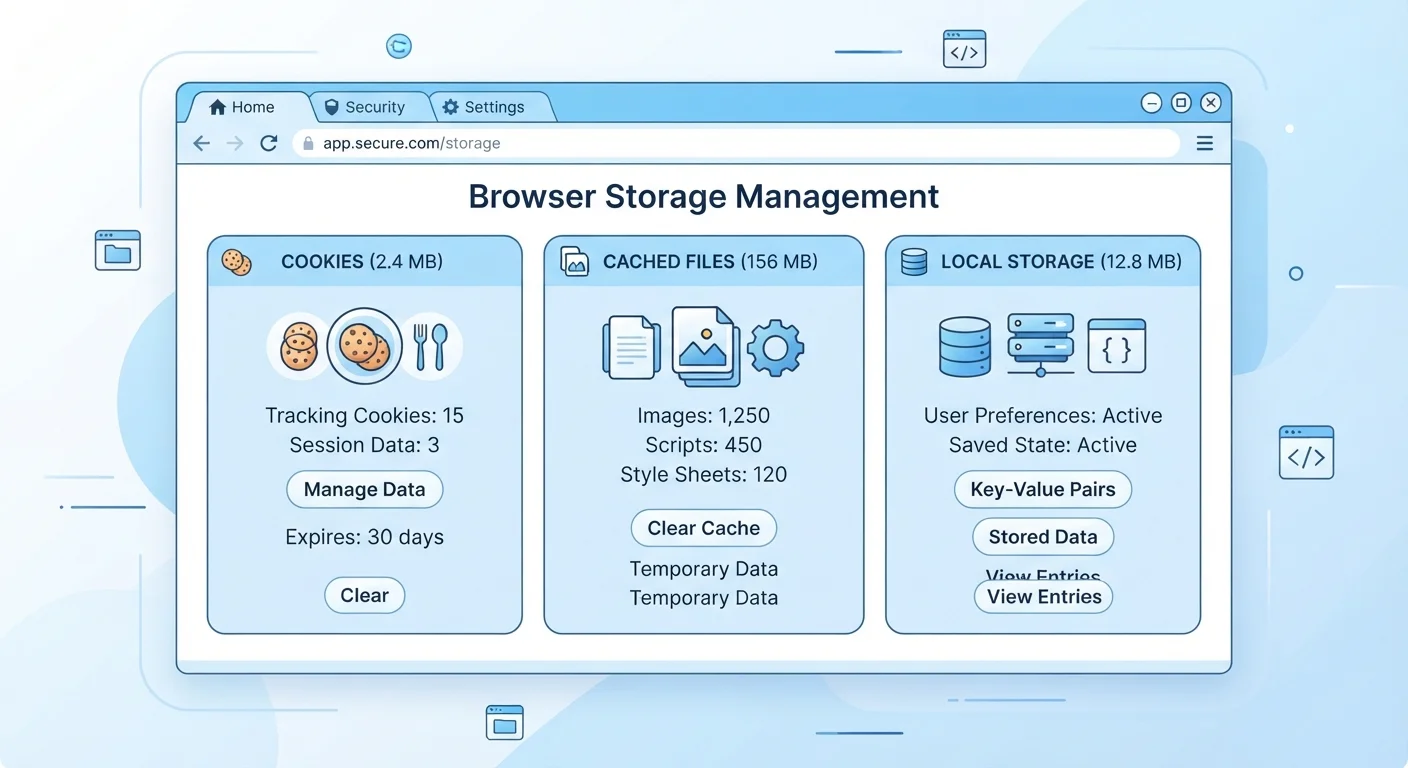The image size is (1408, 768).
Task: Go back with the left arrow
Action: [201, 144]
